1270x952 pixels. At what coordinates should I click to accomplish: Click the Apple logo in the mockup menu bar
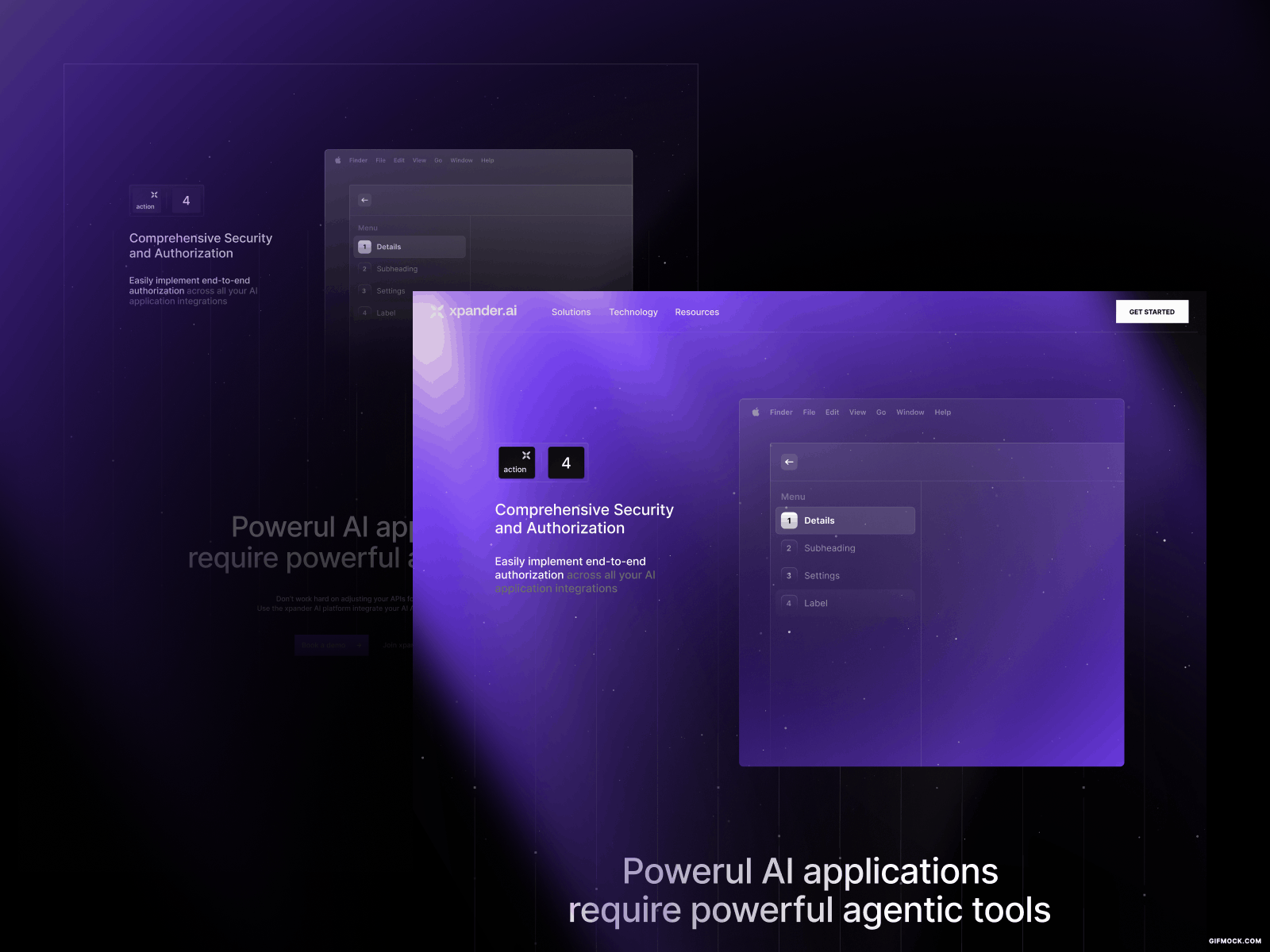(756, 412)
